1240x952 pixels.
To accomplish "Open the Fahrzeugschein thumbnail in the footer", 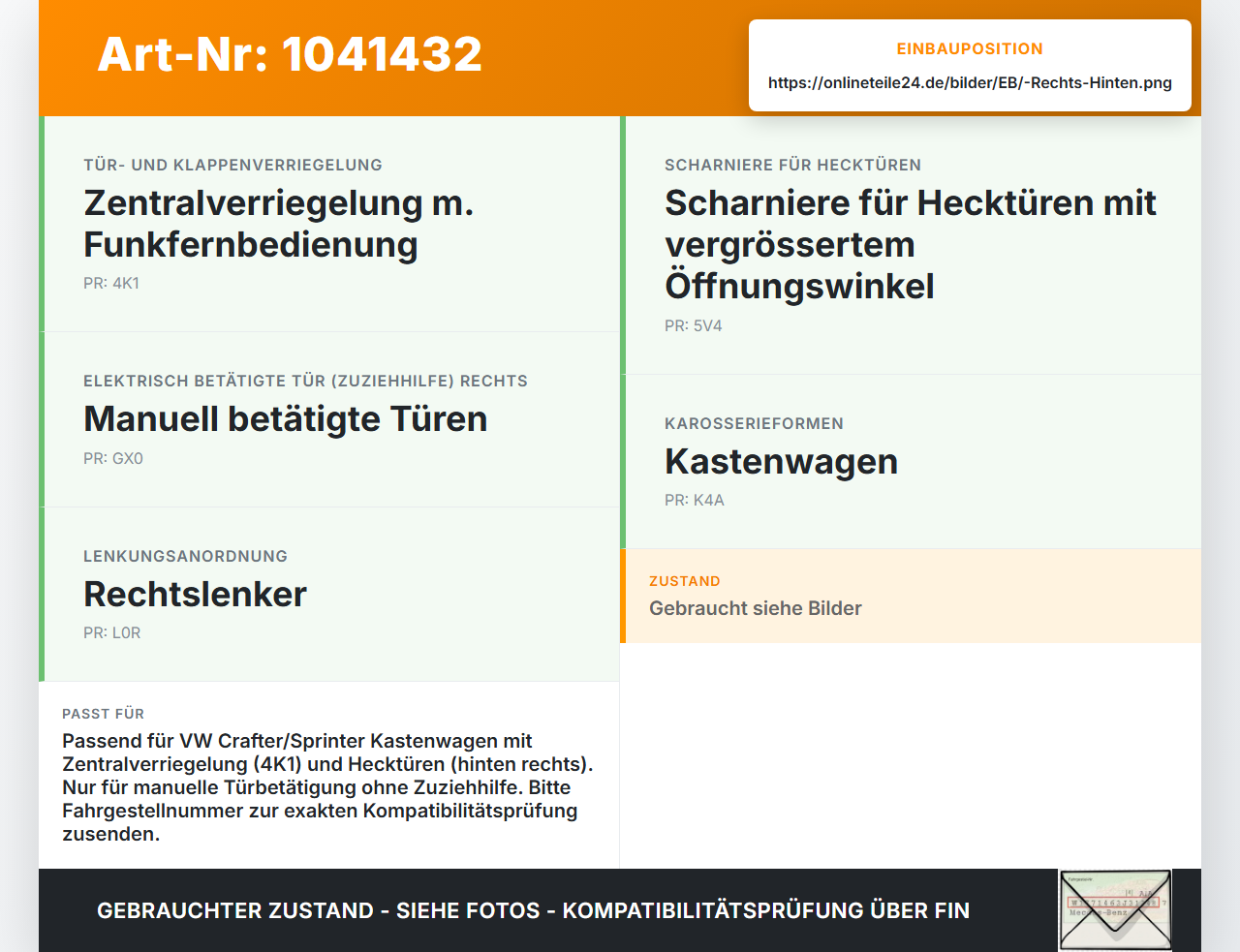I will 1115,910.
